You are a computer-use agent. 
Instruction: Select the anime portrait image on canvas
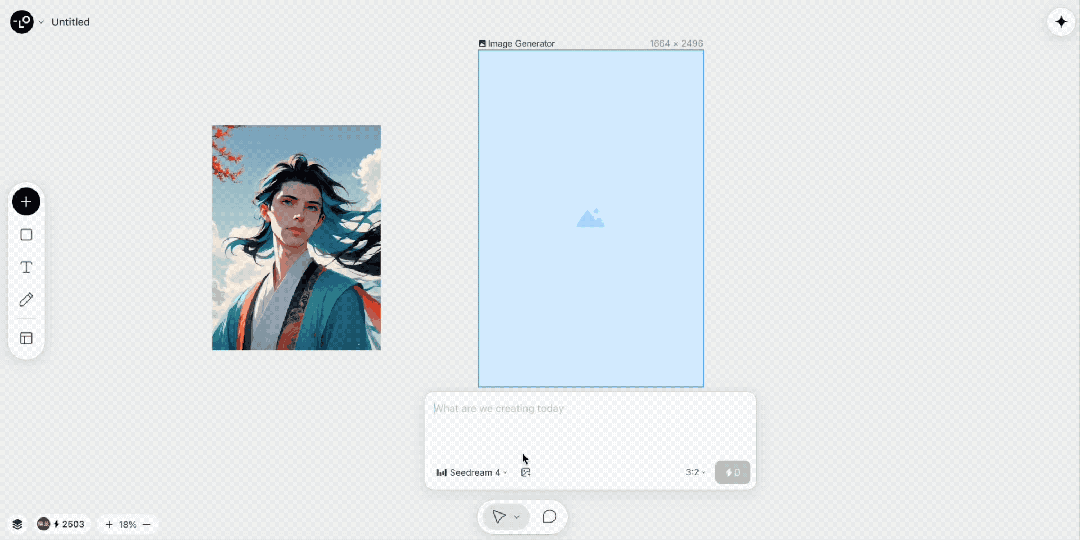[296, 237]
